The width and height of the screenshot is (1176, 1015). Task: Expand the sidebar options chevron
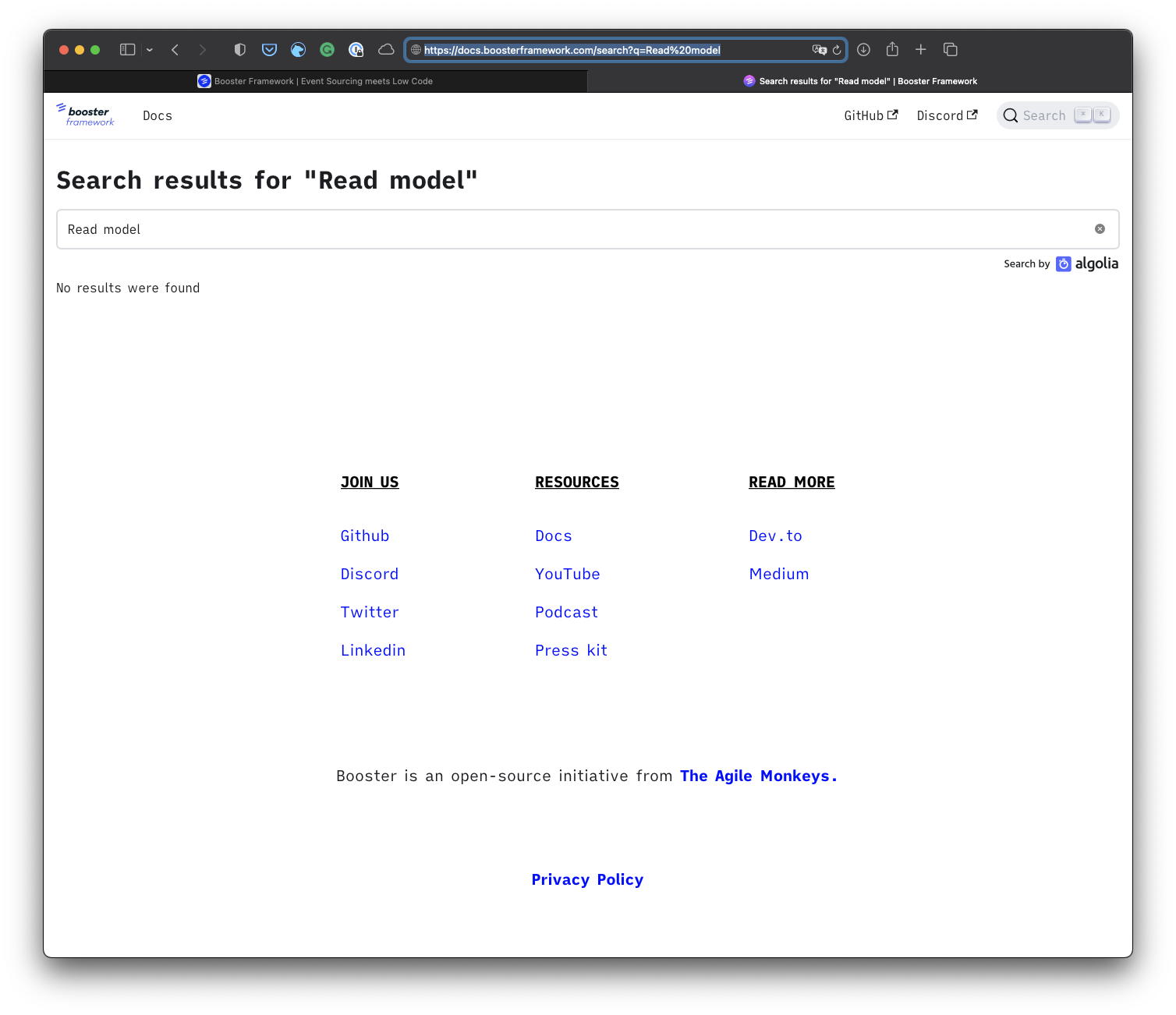point(150,49)
